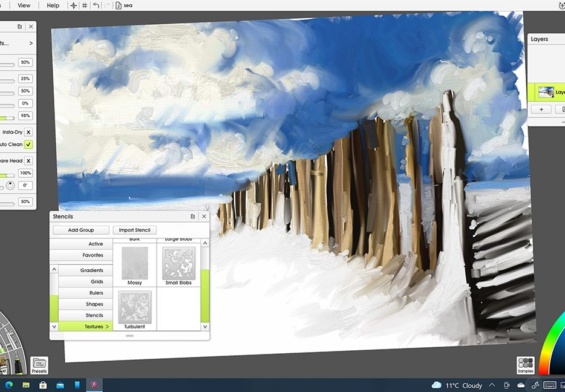Toggle the grid icon in menu bar
Viewport: 565px width, 392px height.
(85, 5)
